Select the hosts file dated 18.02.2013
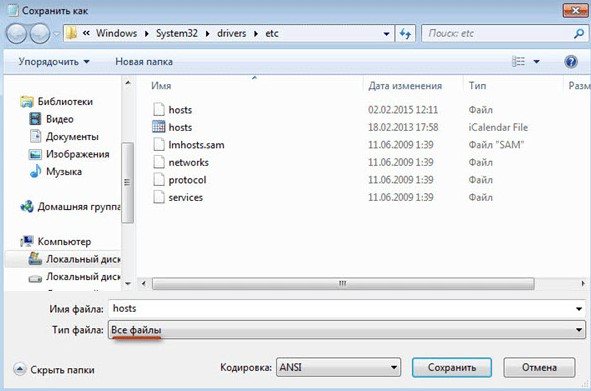This screenshot has height=391, width=591. [180, 127]
